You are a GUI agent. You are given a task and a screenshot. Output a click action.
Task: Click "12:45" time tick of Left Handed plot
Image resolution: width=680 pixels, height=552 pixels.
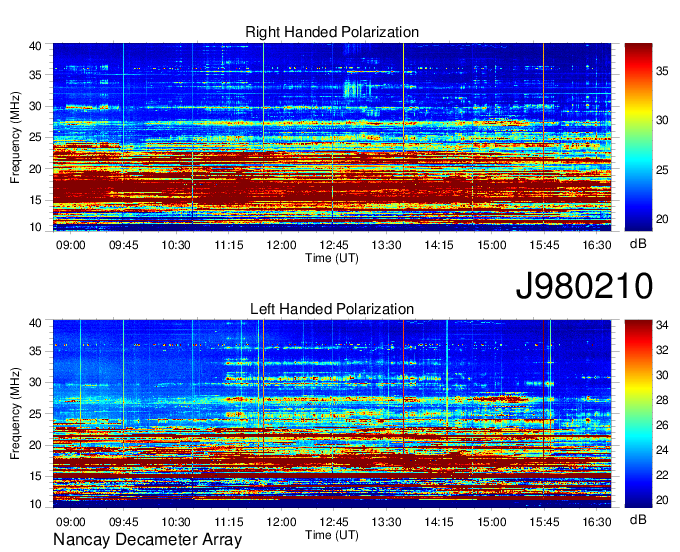point(334,522)
